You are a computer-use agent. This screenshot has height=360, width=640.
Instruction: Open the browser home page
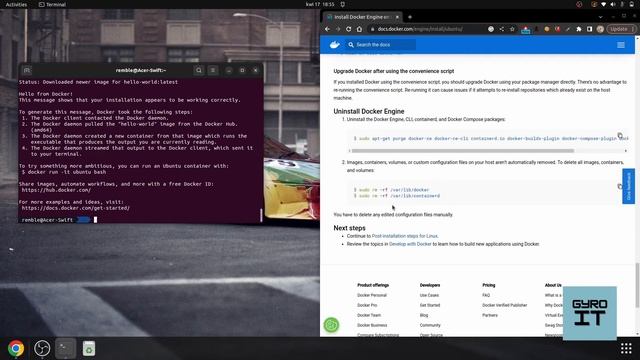pos(359,29)
